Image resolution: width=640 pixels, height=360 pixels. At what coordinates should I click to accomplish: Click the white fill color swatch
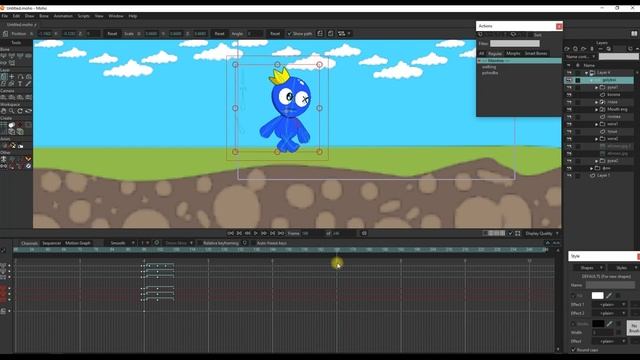coord(597,295)
